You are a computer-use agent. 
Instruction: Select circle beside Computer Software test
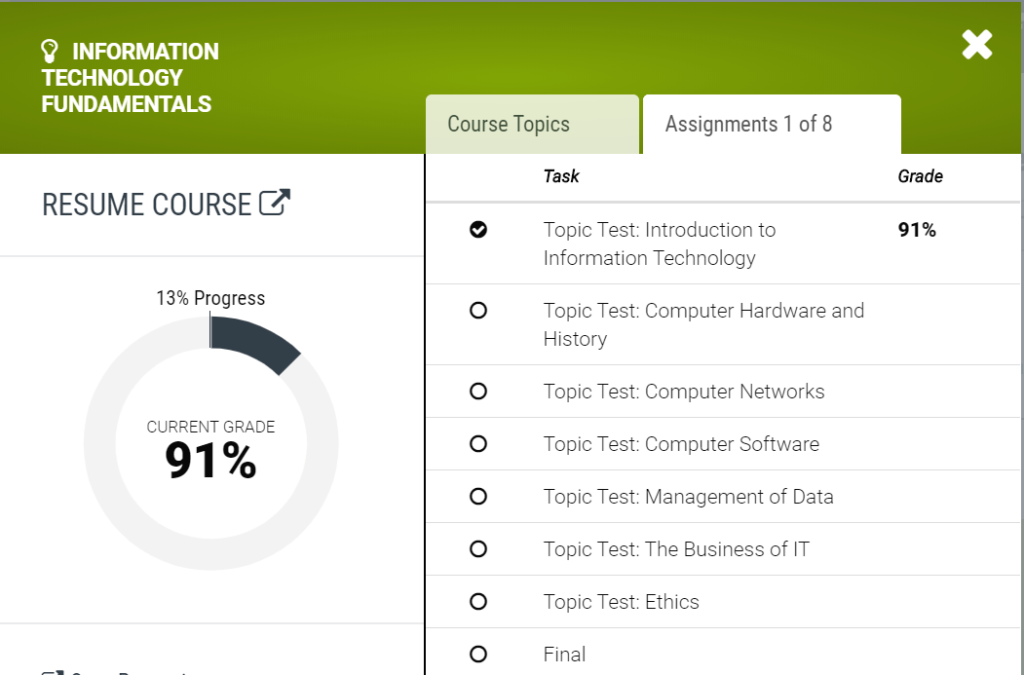pyautogui.click(x=478, y=444)
